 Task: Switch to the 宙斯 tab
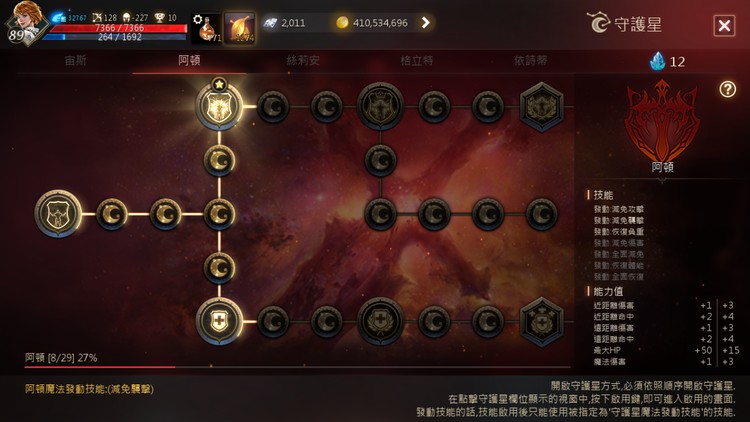[x=75, y=60]
